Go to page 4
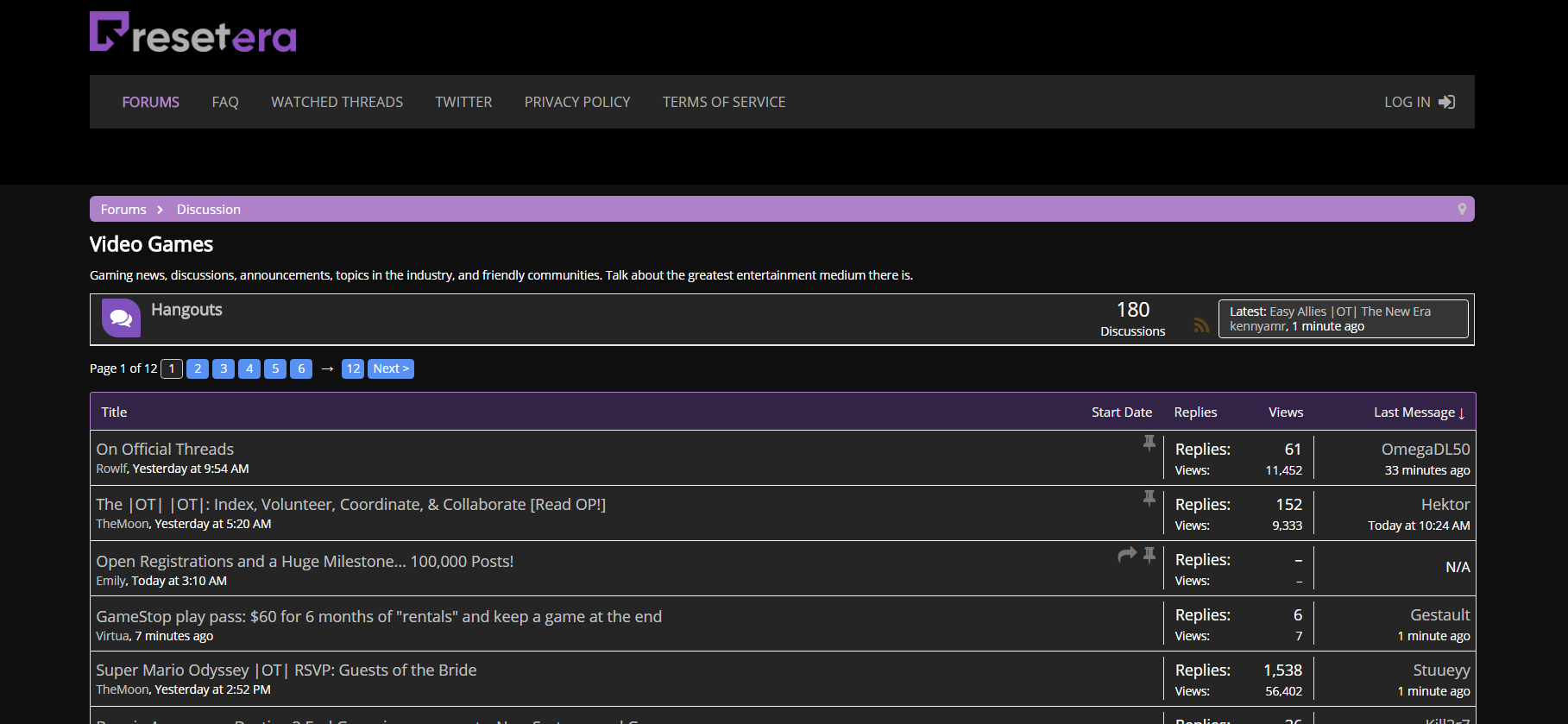Image resolution: width=1568 pixels, height=724 pixels. click(x=249, y=368)
